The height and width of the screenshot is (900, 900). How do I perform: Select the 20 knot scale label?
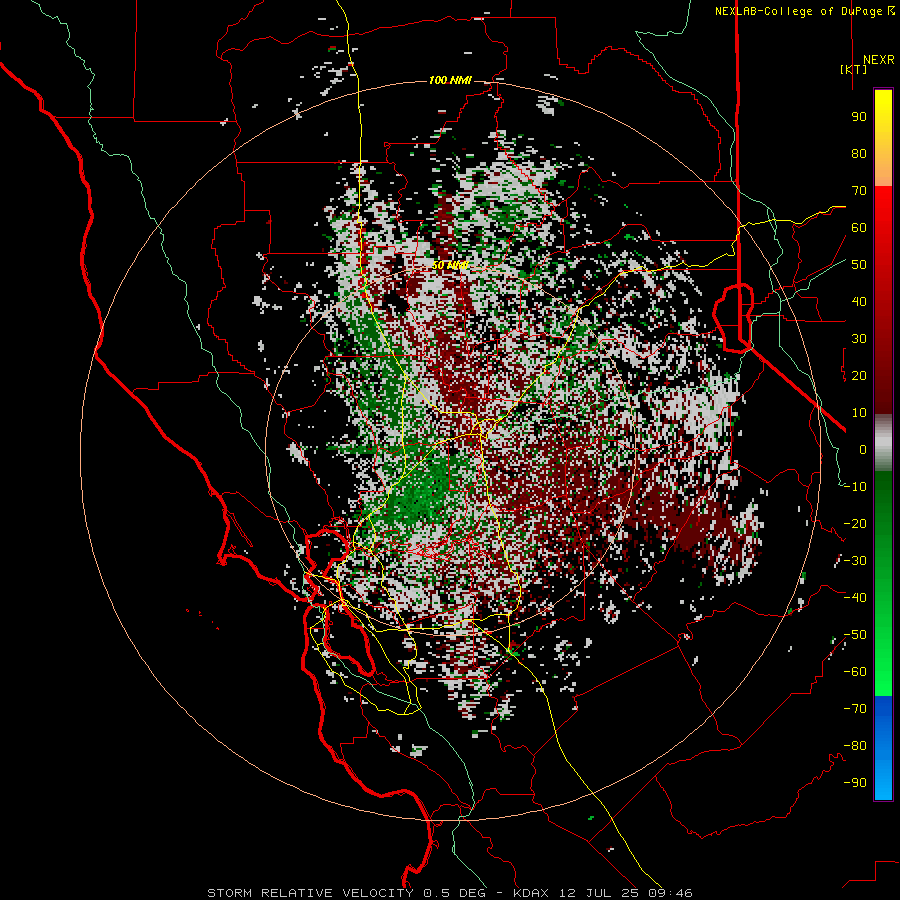tap(859, 376)
